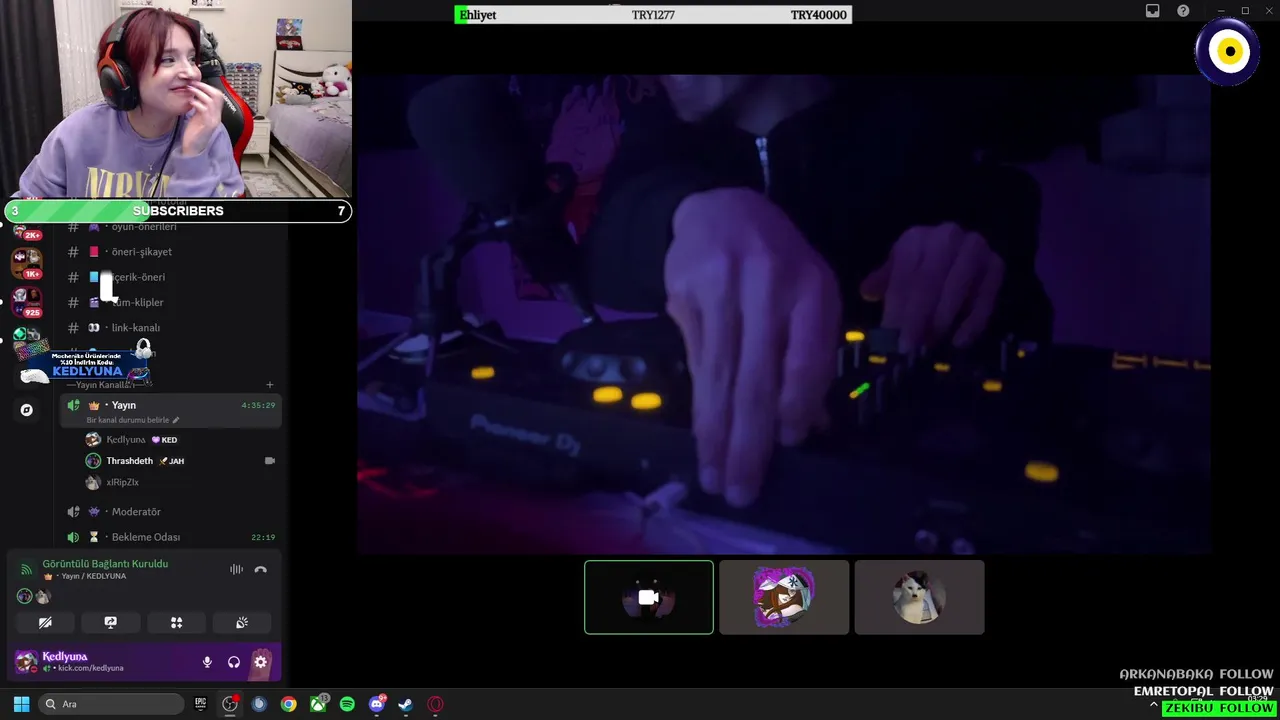Click Görüntülü Bağlantı Kuruldu status text
The image size is (1280, 720).
105,564
